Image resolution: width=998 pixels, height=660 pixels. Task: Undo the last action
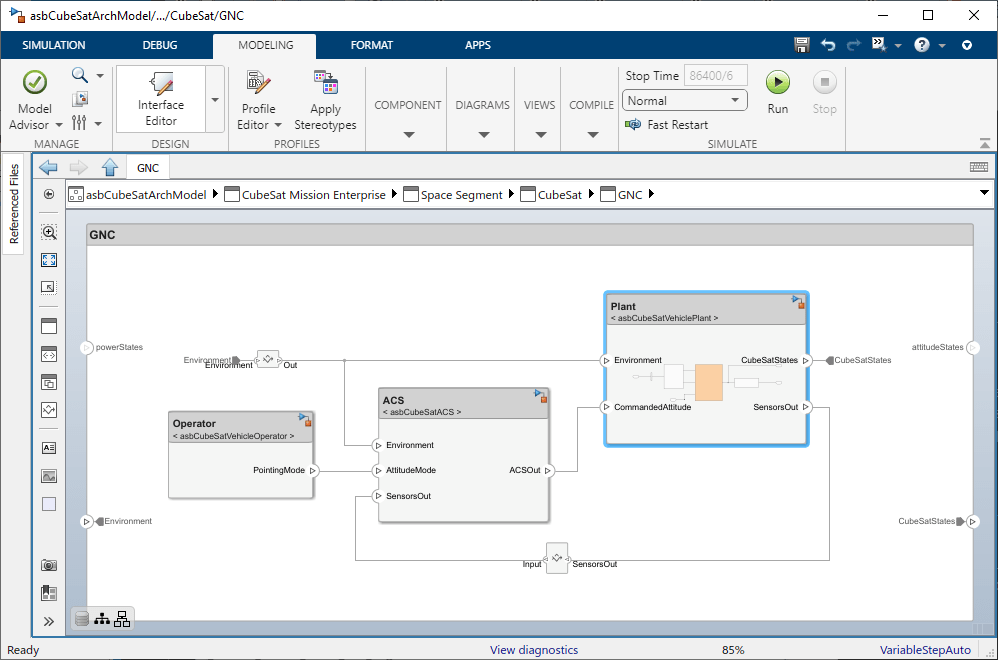828,45
